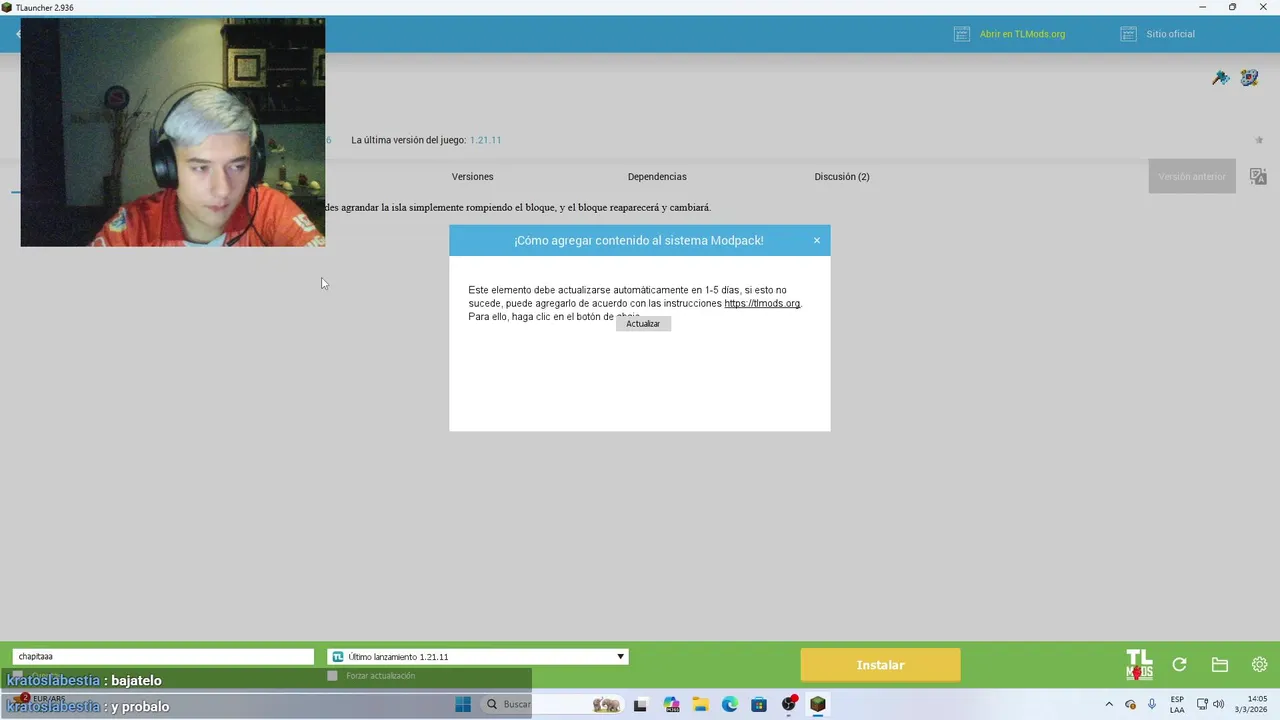1280x720 pixels.
Task: Open the launcher settings gear icon
Action: click(x=1259, y=665)
